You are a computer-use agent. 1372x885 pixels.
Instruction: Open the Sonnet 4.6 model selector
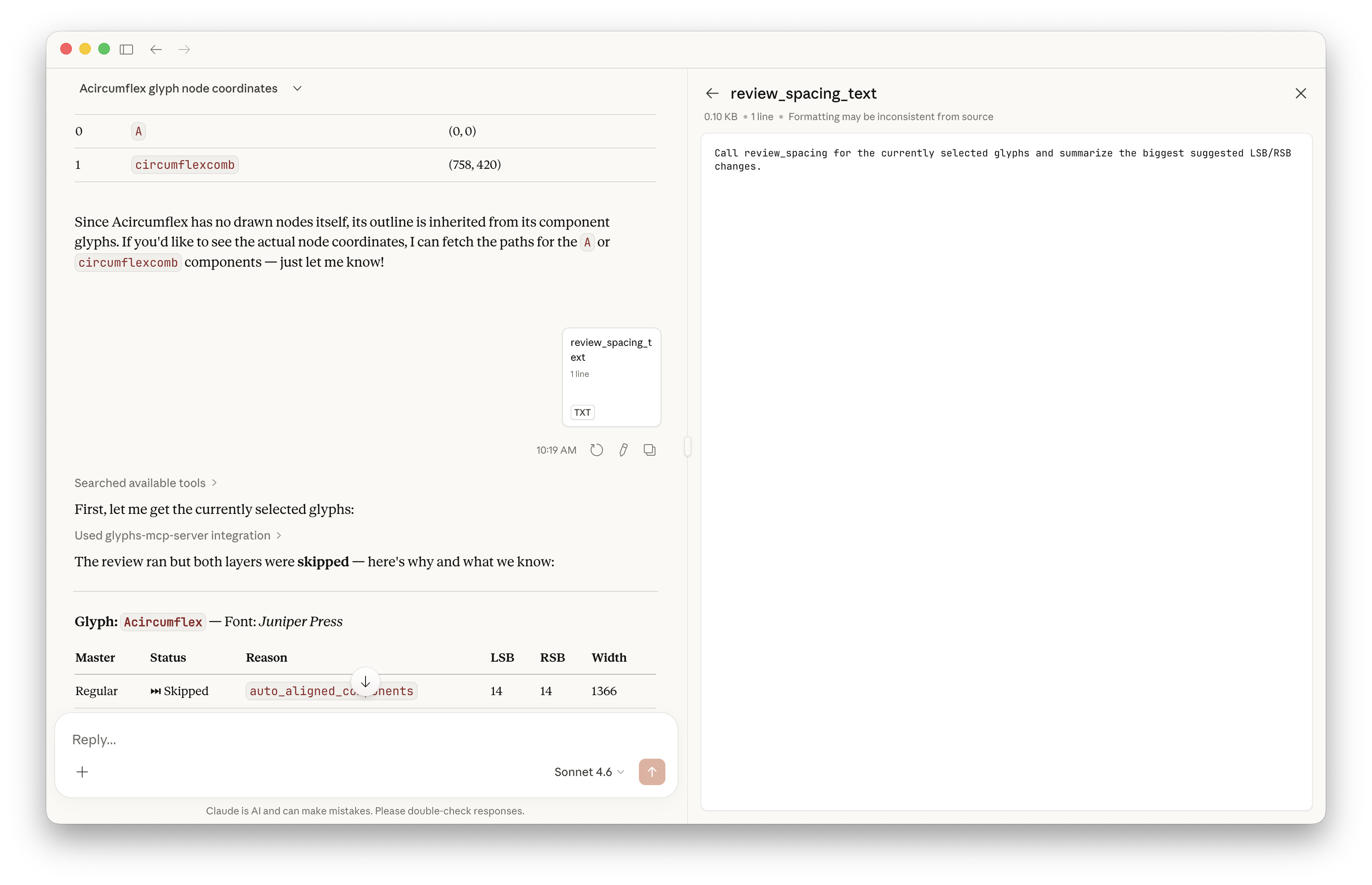[x=589, y=772]
